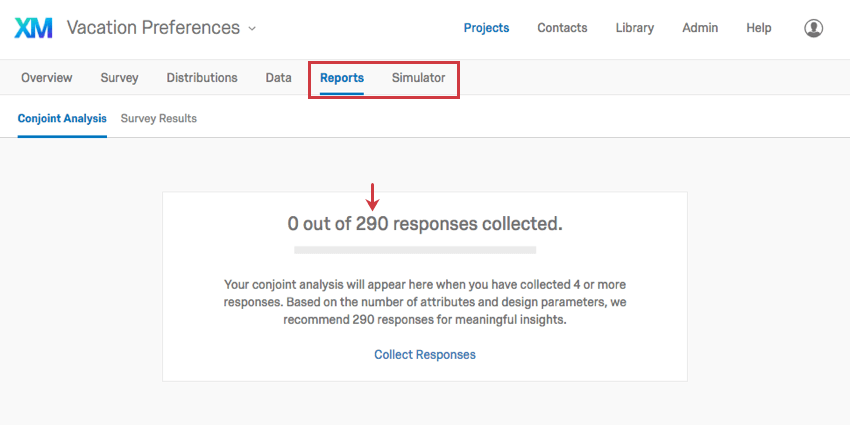Switch to the Survey Results sub-tab
This screenshot has height=425, width=850.
coord(159,118)
